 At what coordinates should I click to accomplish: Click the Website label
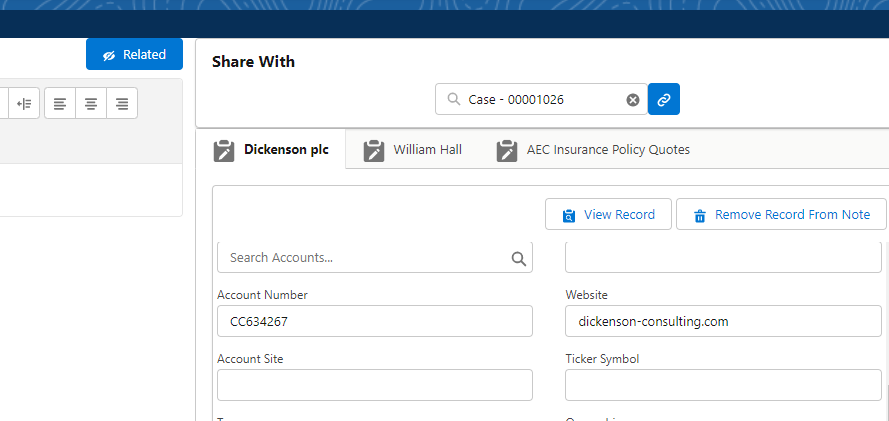[x=586, y=295]
